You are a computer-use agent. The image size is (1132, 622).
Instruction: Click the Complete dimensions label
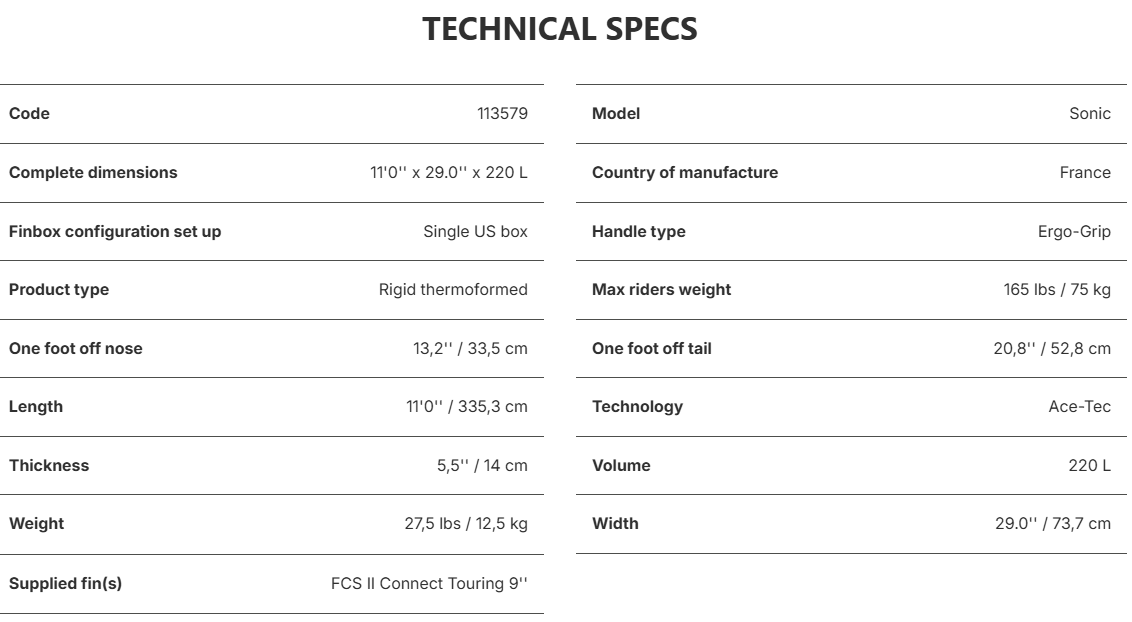pos(93,172)
